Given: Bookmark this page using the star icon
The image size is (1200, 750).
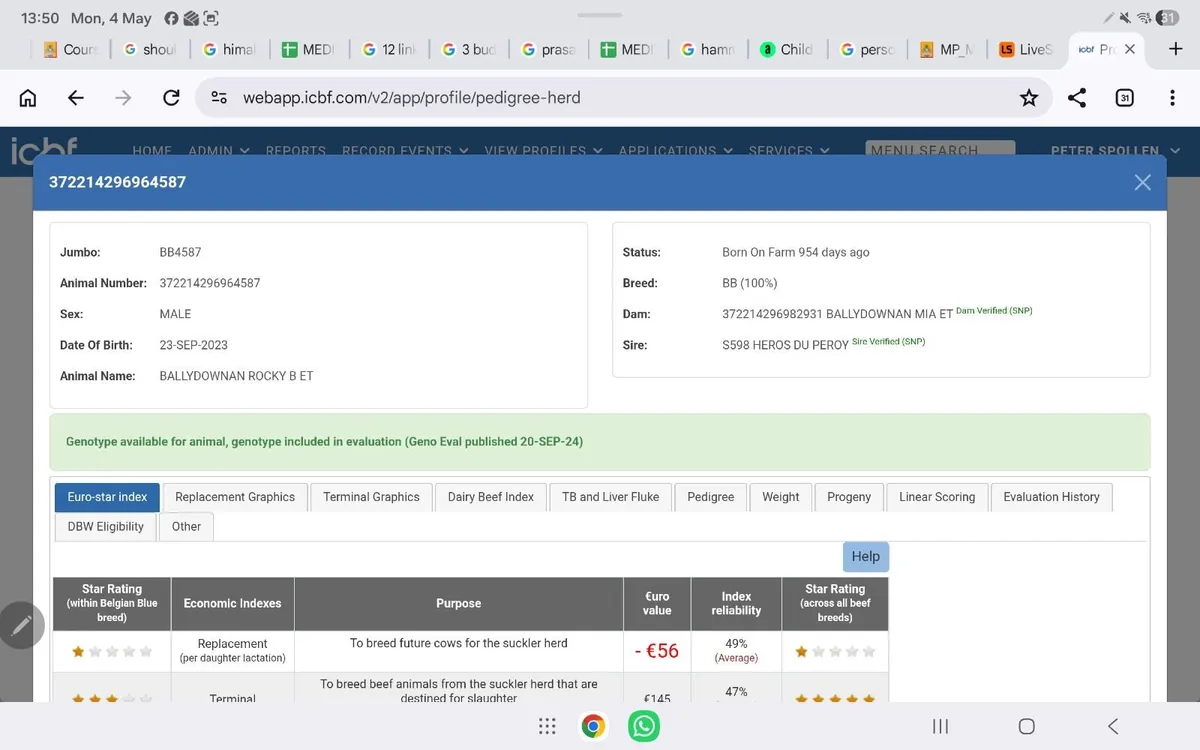Looking at the screenshot, I should (x=1028, y=97).
